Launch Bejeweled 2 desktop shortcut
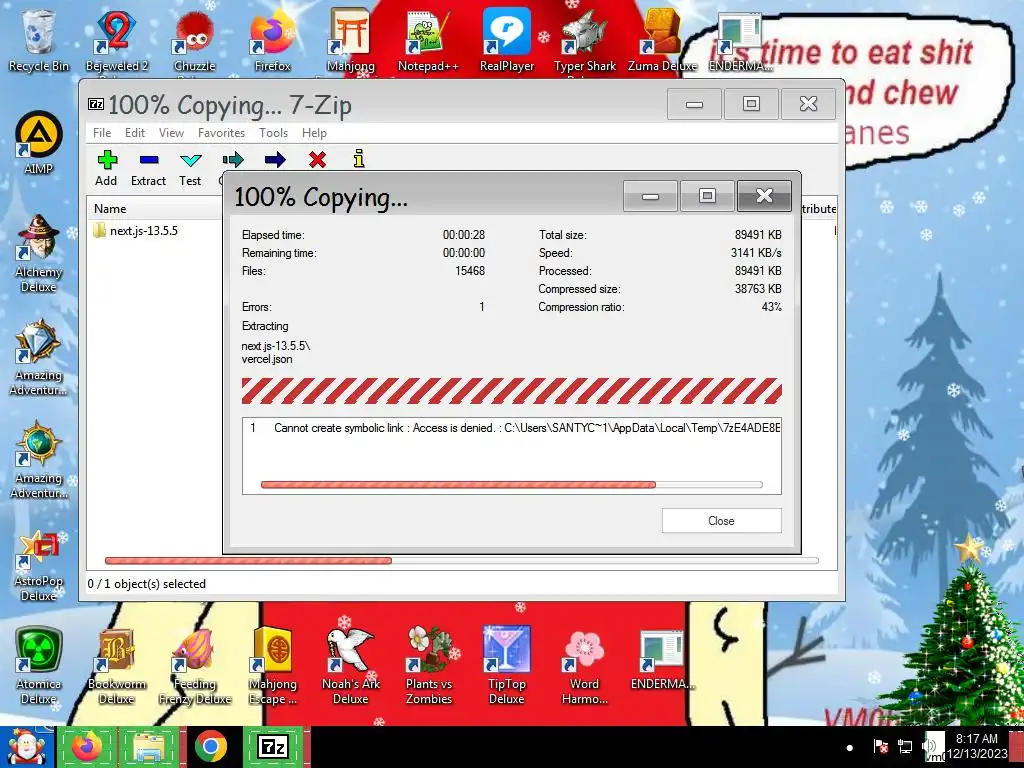 click(x=116, y=41)
